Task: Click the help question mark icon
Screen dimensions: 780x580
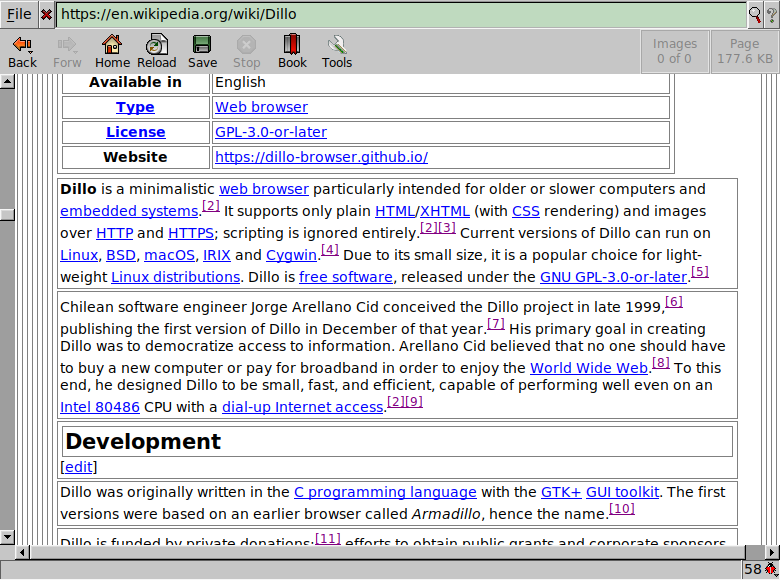Action: (x=772, y=14)
